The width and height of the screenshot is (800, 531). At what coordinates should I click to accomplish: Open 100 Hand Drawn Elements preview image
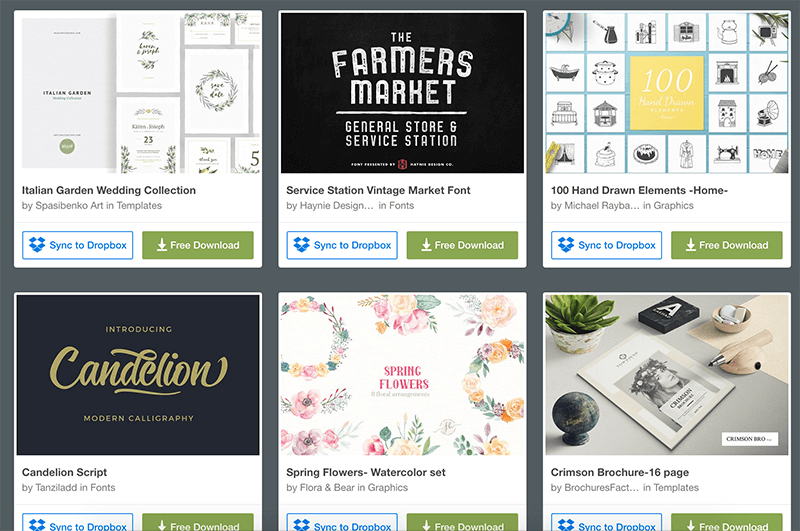(667, 93)
